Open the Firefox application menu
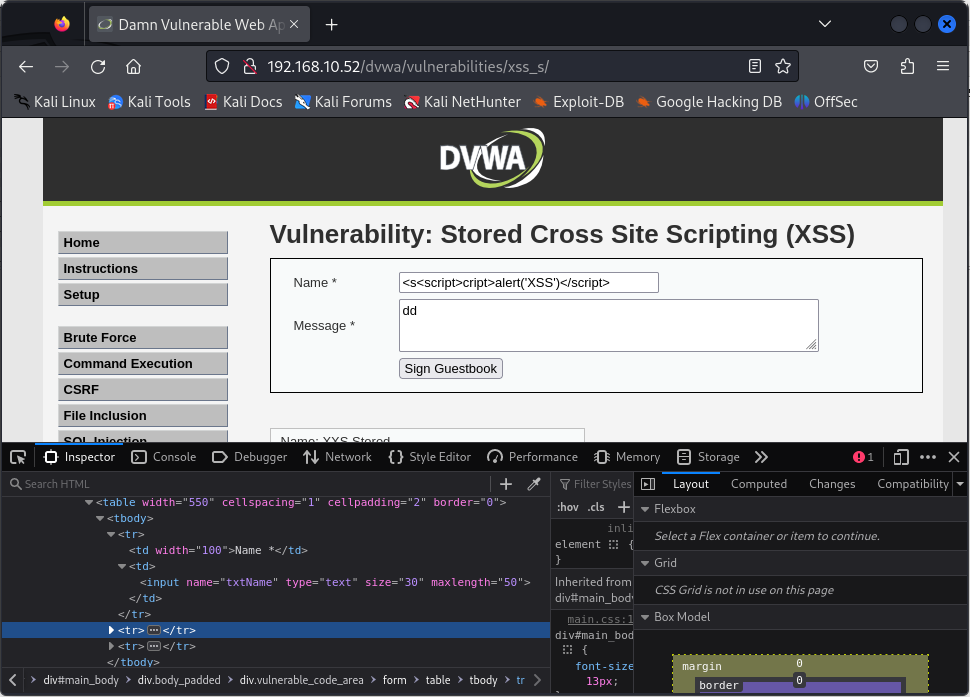This screenshot has width=970, height=697. pyautogui.click(x=943, y=66)
